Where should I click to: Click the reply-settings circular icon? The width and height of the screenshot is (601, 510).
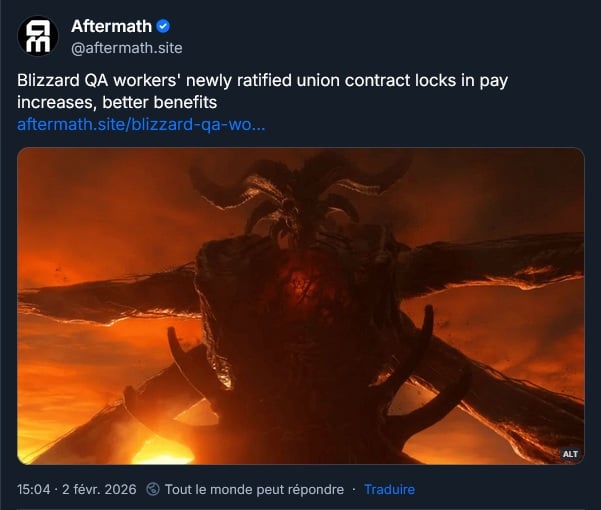coord(153,489)
